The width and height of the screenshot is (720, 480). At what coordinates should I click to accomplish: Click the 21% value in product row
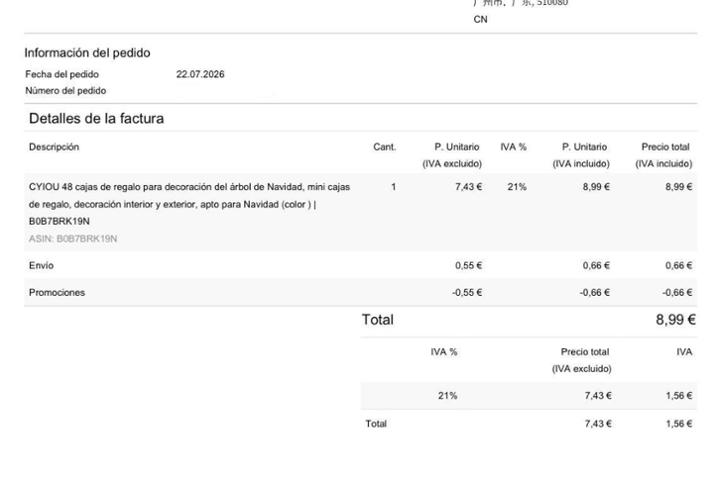click(x=517, y=187)
